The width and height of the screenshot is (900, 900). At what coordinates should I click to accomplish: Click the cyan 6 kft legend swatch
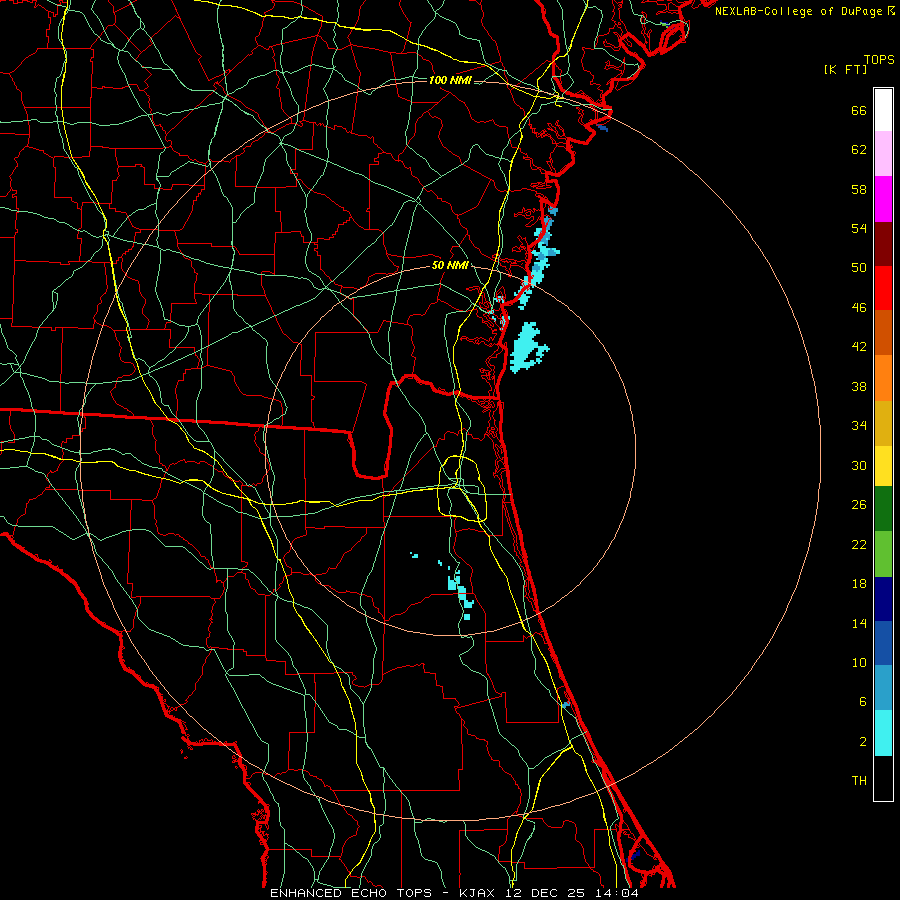pyautogui.click(x=883, y=733)
